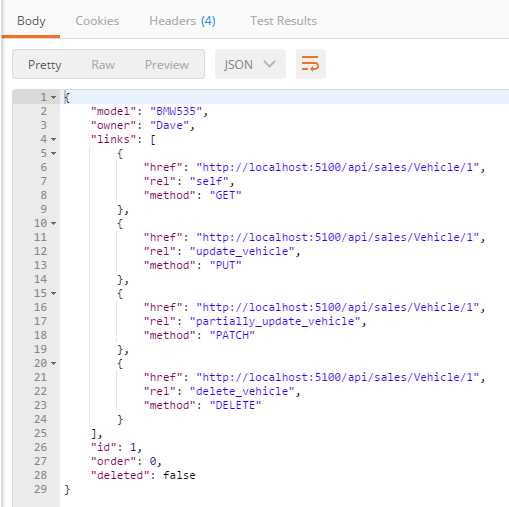Image resolution: width=509 pixels, height=507 pixels.
Task: Click the "update_vehicle" rel value
Action: (242, 251)
